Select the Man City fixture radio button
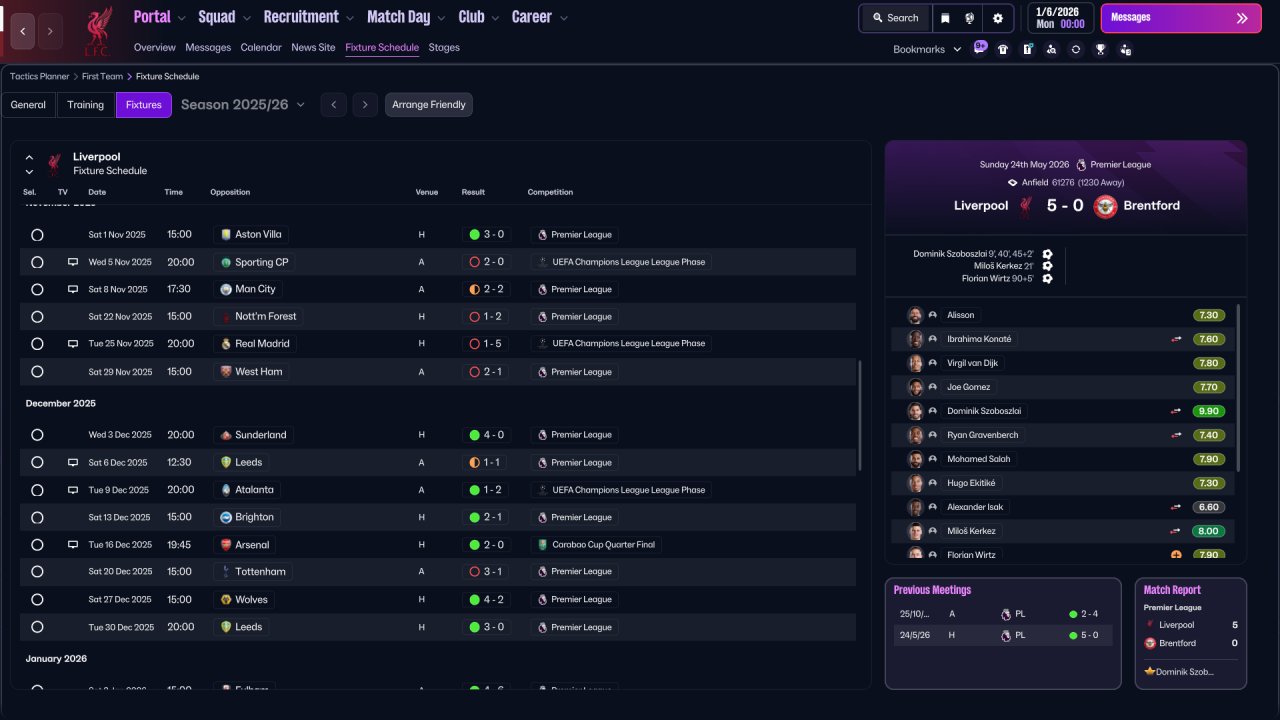The height and width of the screenshot is (720, 1280). (x=37, y=289)
